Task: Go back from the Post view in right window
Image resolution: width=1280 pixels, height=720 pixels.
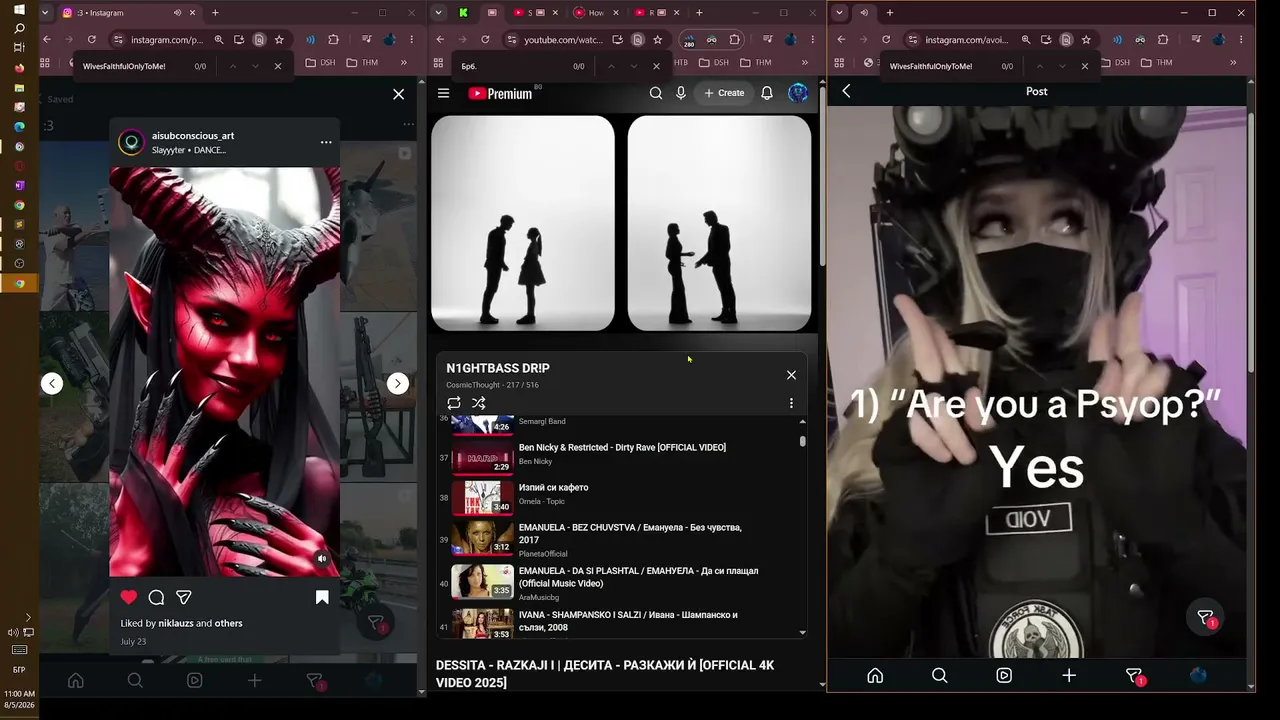Action: [x=846, y=91]
